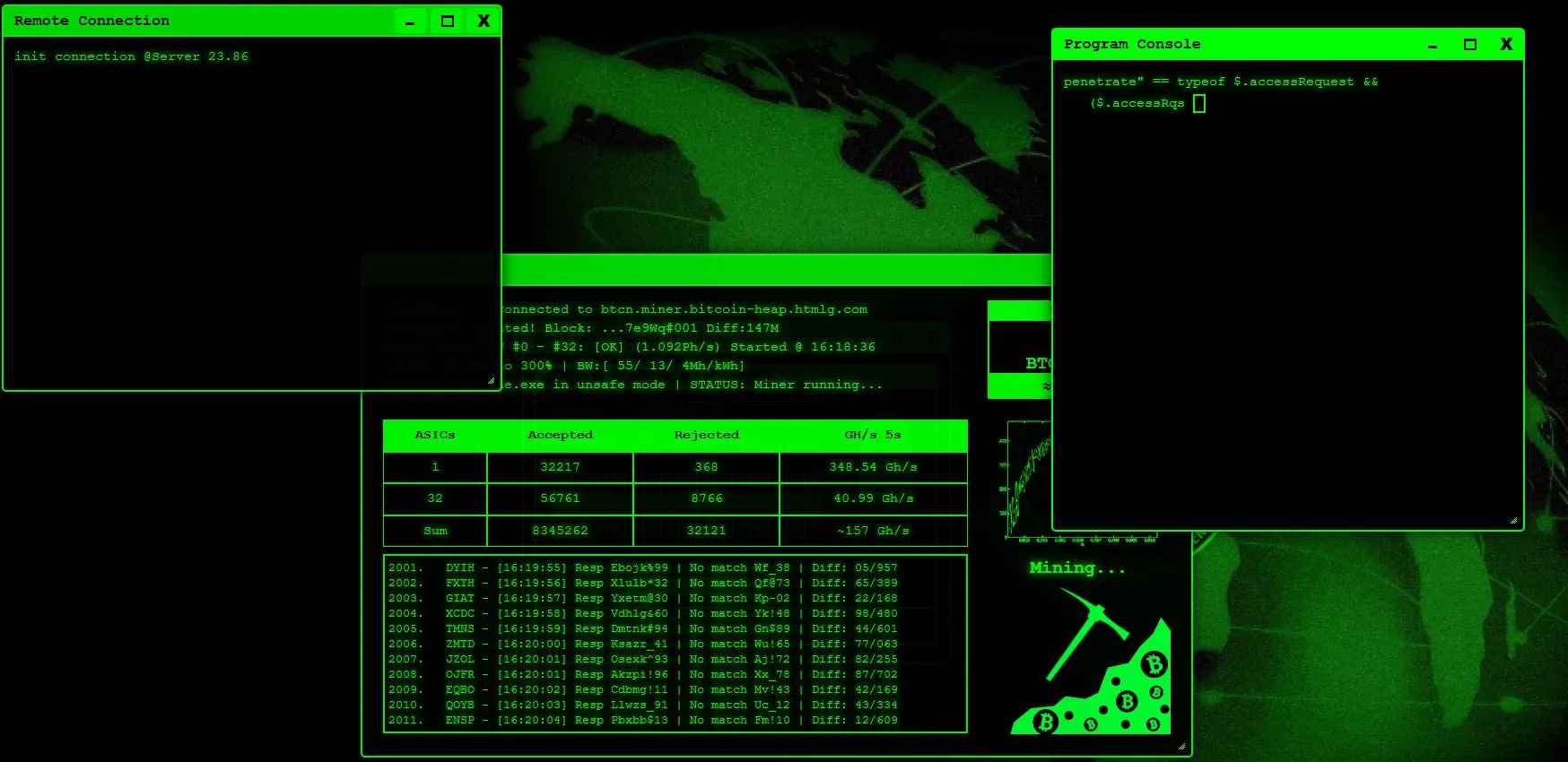Click the pickaxe mining icon
The image size is (1568, 762).
(1090, 663)
